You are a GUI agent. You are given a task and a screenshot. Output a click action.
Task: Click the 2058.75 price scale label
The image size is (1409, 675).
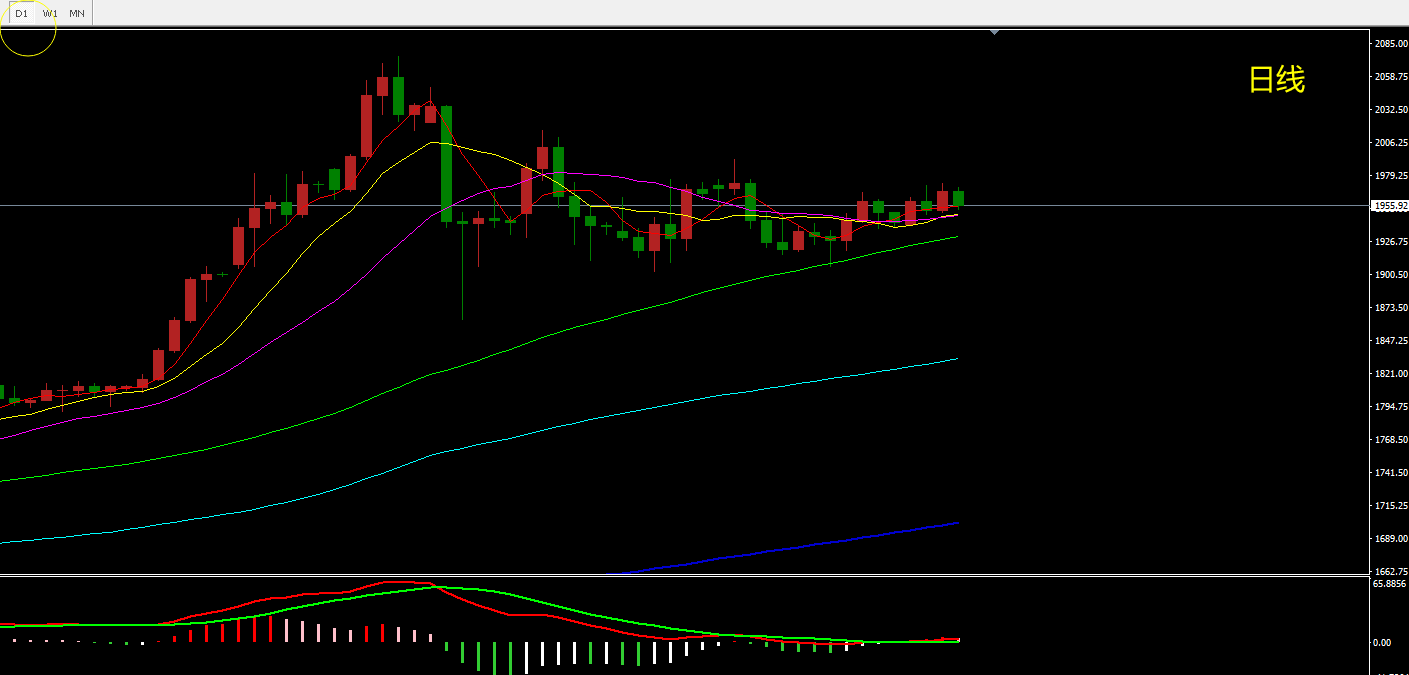(1391, 77)
